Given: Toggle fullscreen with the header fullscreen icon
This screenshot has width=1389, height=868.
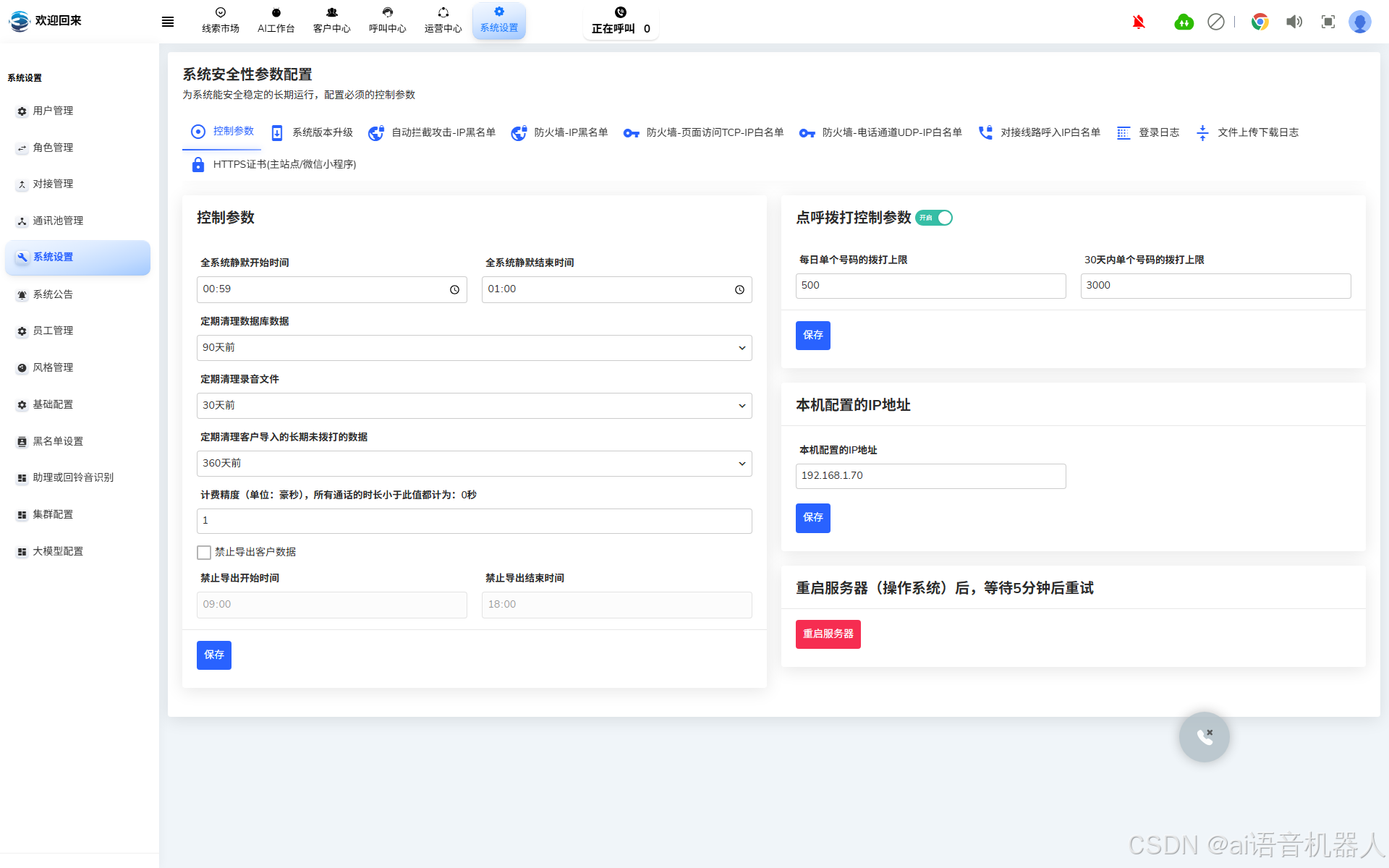Looking at the screenshot, I should [x=1328, y=22].
